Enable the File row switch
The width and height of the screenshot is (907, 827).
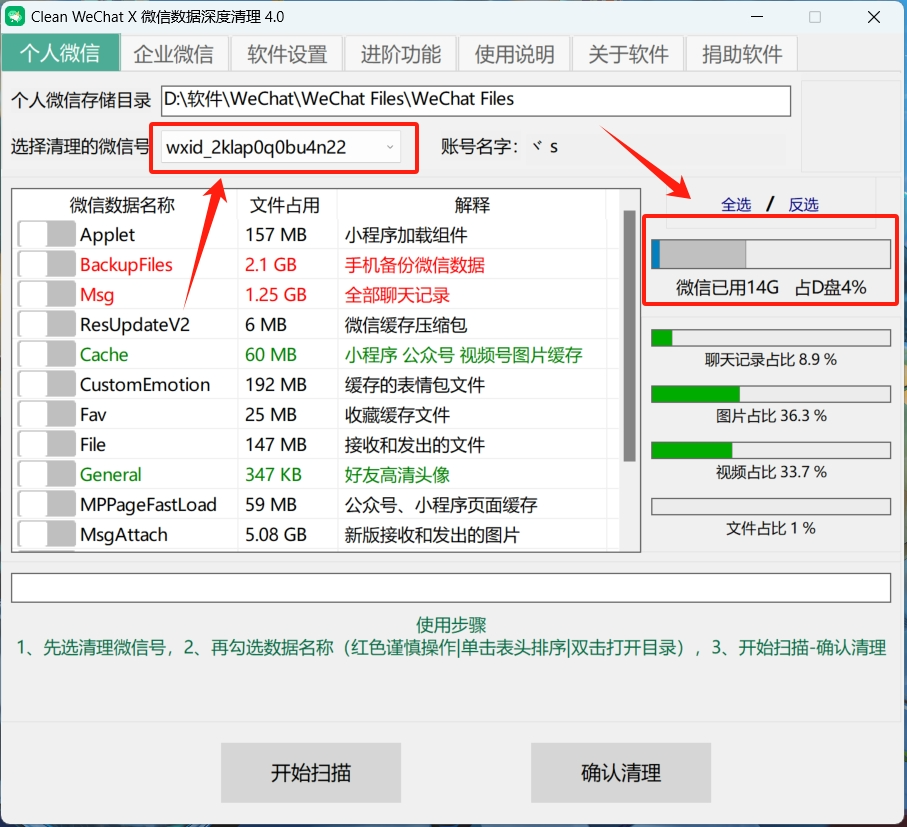coord(47,445)
